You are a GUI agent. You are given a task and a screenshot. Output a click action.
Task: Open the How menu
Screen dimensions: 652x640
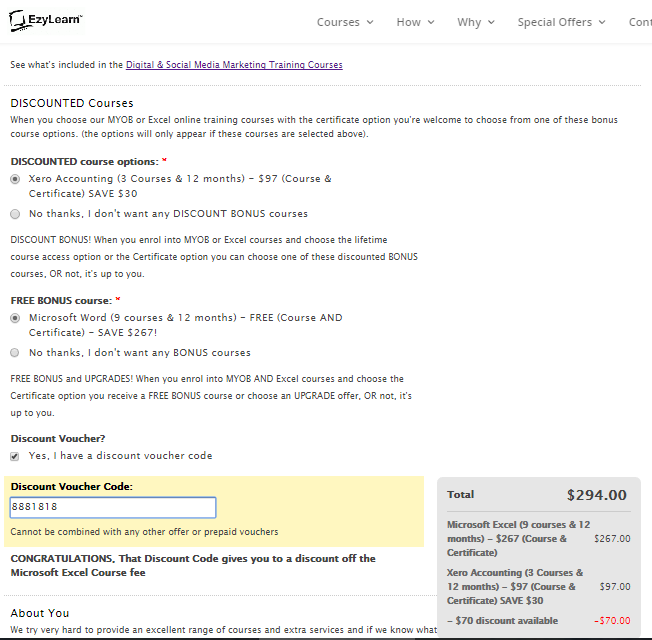pos(415,22)
